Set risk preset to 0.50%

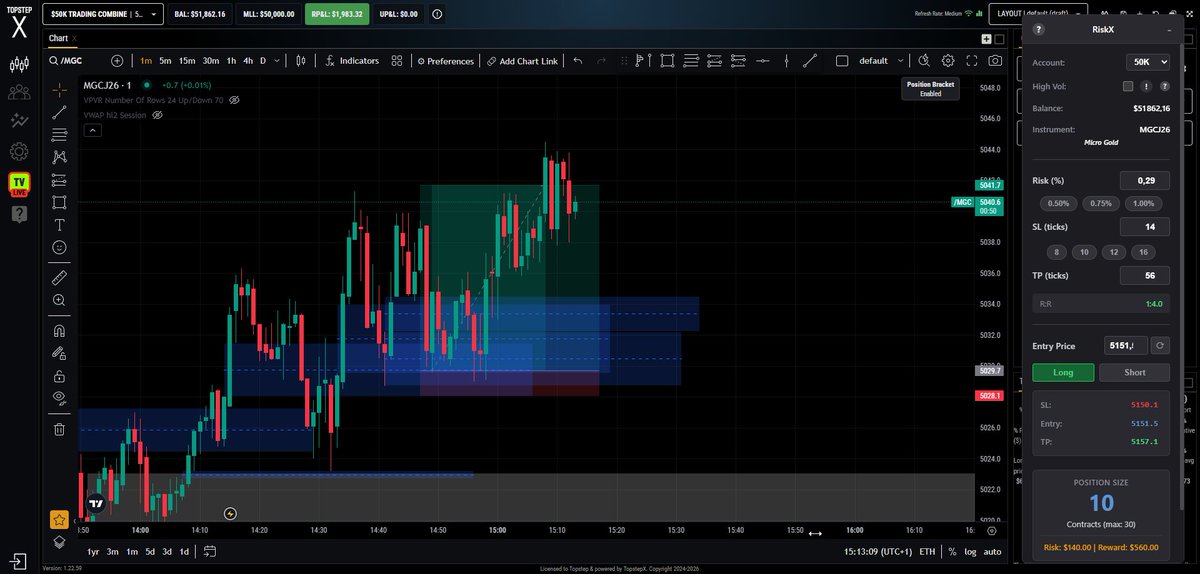[1059, 203]
